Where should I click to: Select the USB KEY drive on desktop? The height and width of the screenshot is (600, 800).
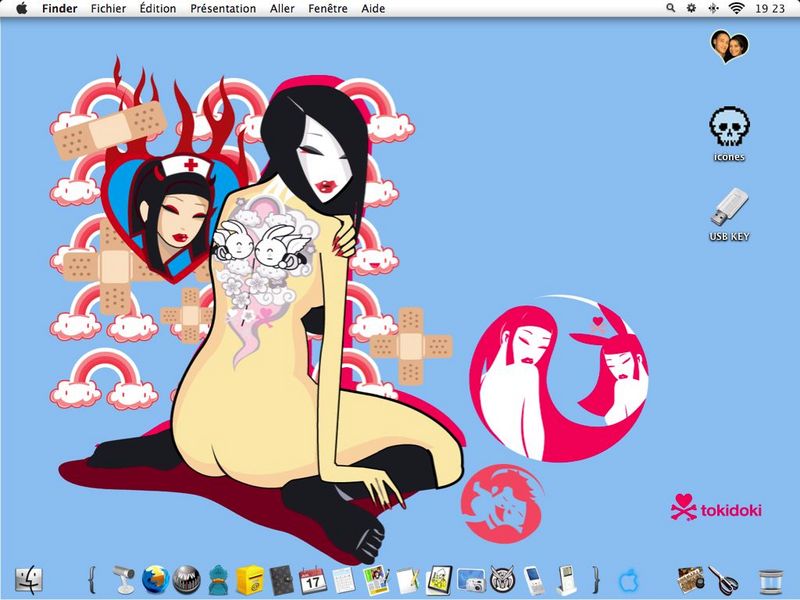tap(729, 207)
